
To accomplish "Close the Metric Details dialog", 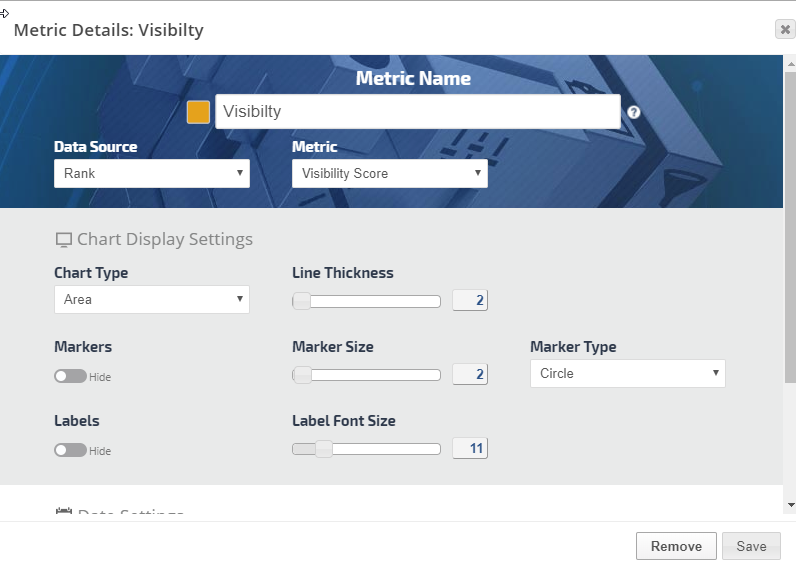I will (x=785, y=29).
